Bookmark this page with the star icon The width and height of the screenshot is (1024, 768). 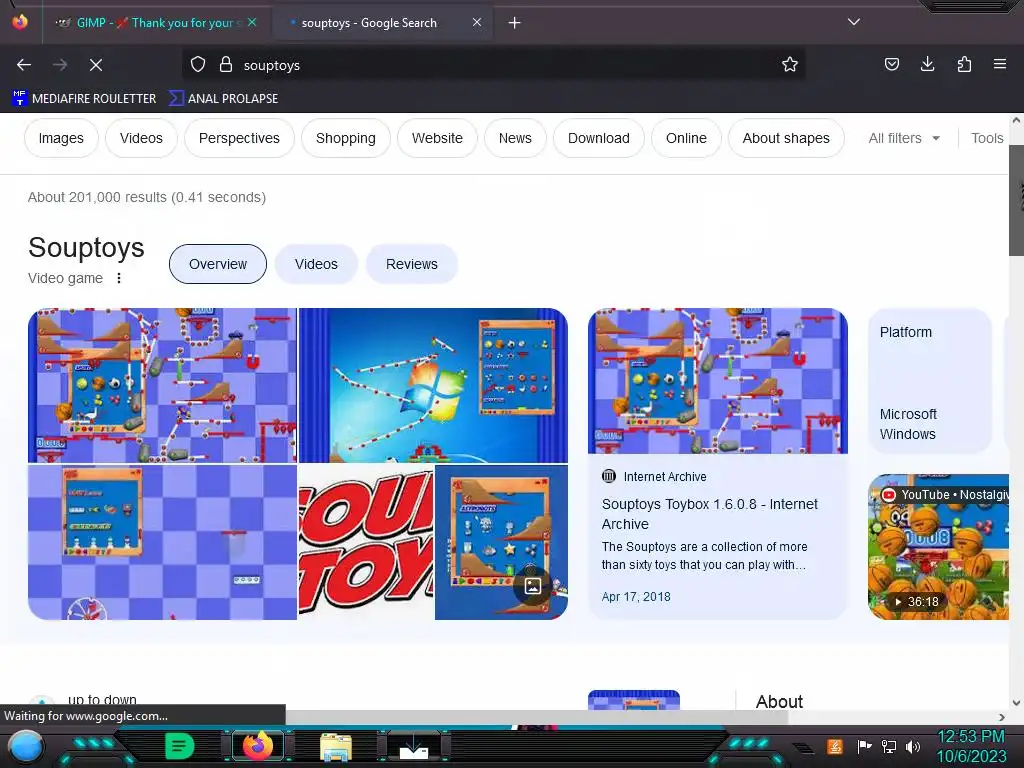click(x=790, y=65)
